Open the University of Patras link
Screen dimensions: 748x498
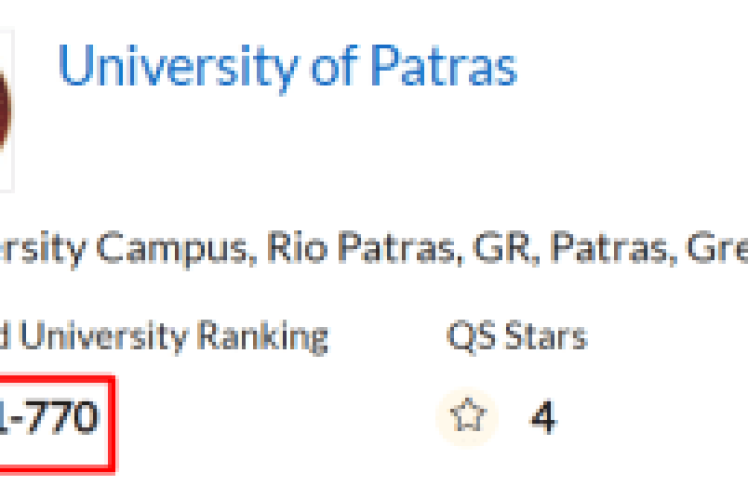287,67
